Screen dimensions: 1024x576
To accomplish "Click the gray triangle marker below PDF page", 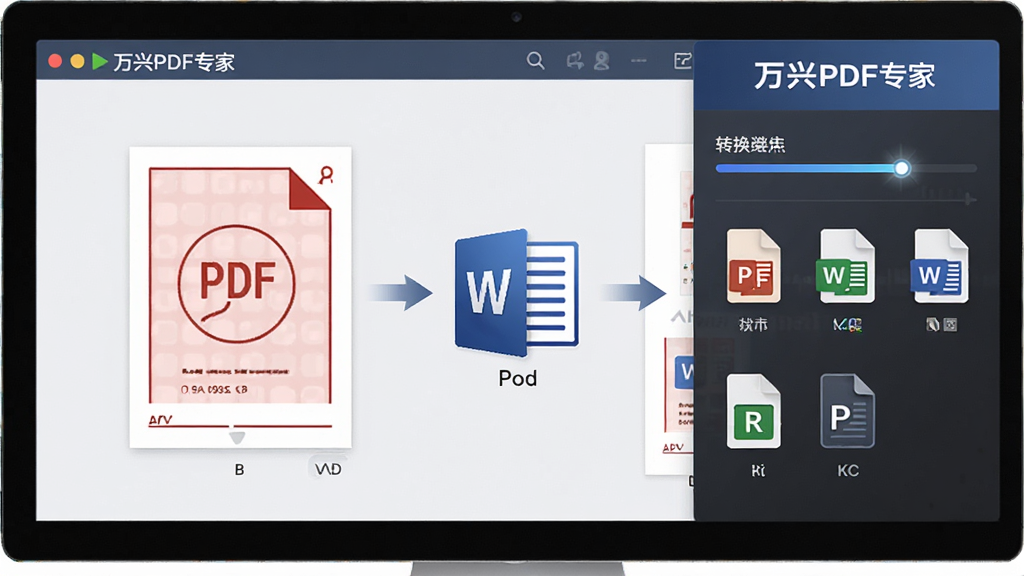I will (237, 437).
